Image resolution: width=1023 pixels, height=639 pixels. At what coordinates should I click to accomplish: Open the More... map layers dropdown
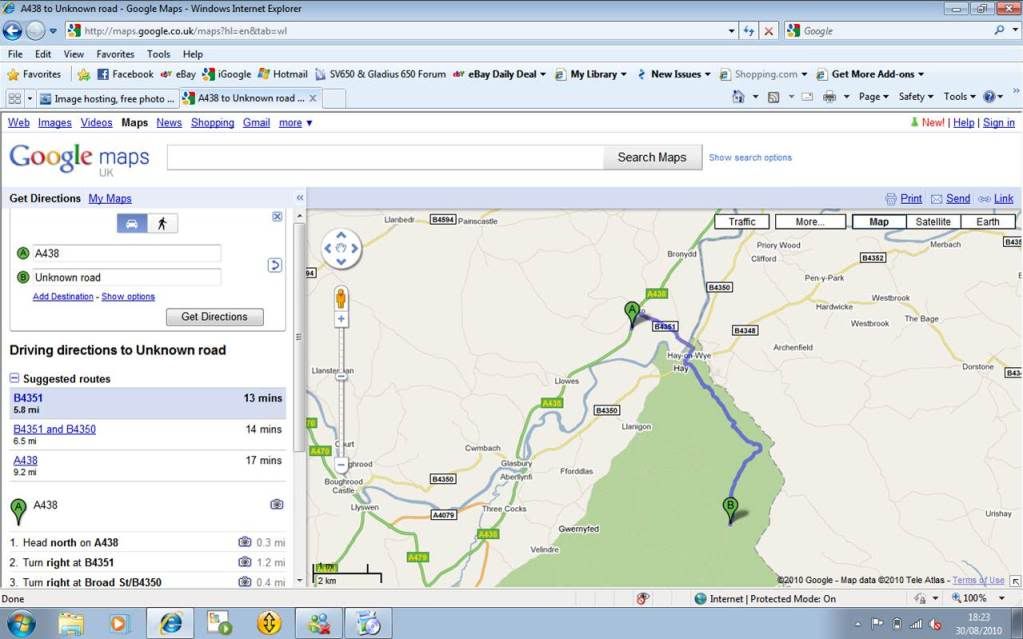point(810,222)
